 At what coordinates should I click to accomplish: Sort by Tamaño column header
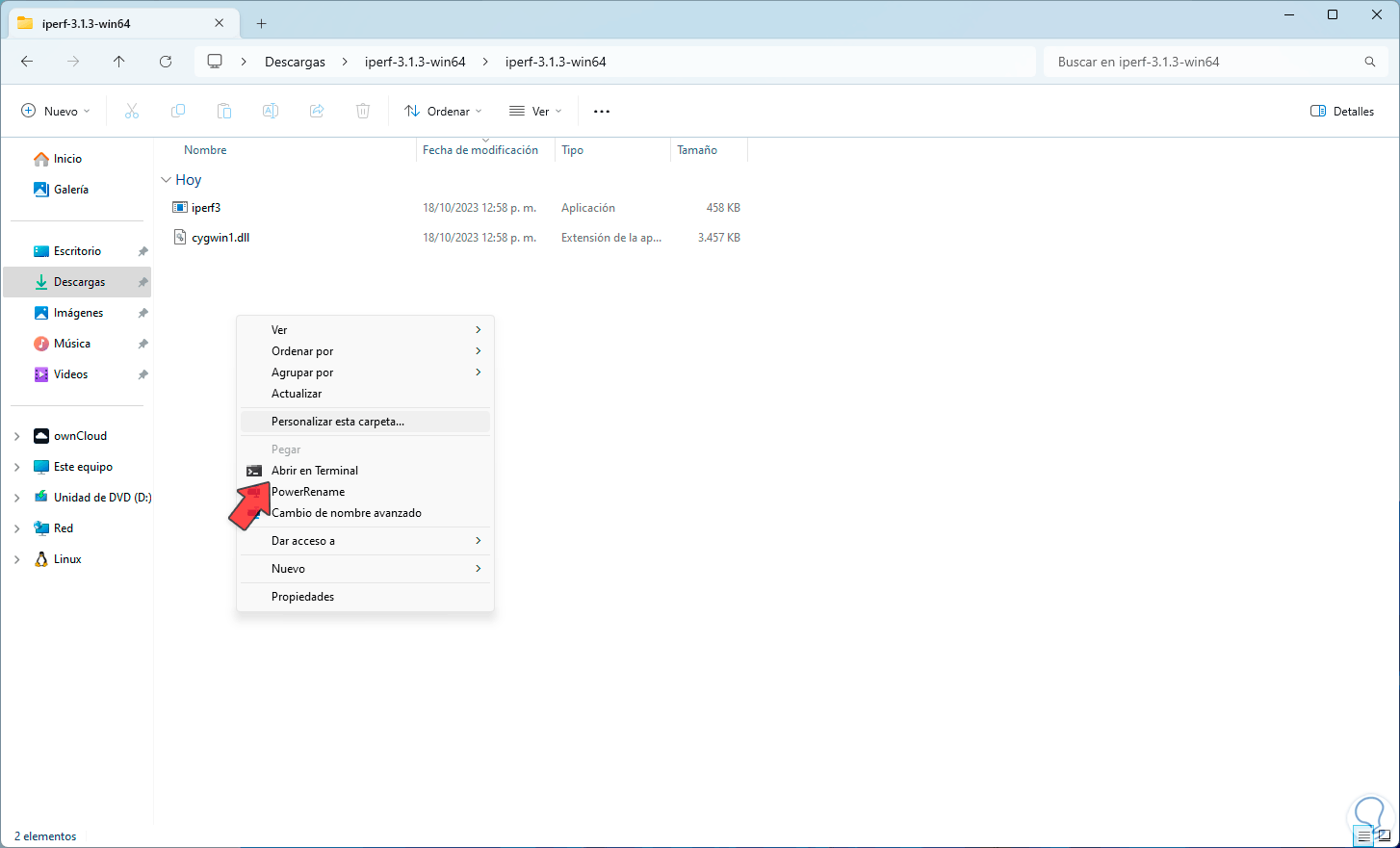click(x=697, y=150)
